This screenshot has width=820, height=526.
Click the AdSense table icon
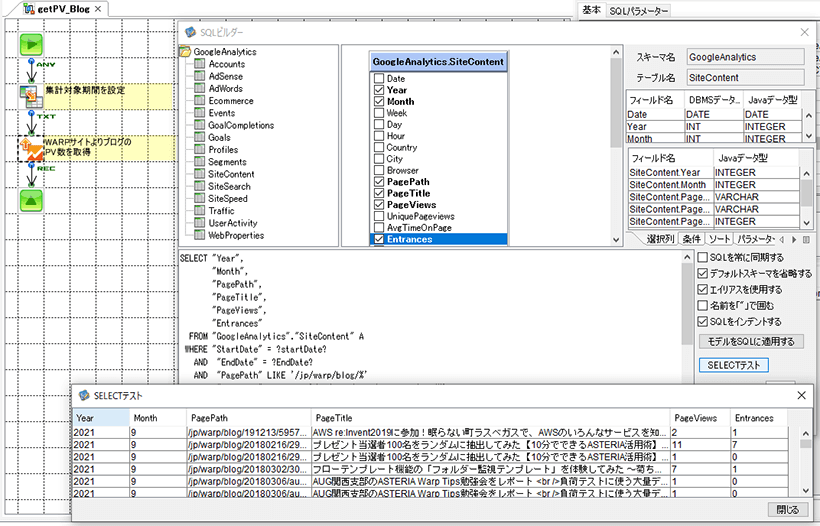pos(200,76)
